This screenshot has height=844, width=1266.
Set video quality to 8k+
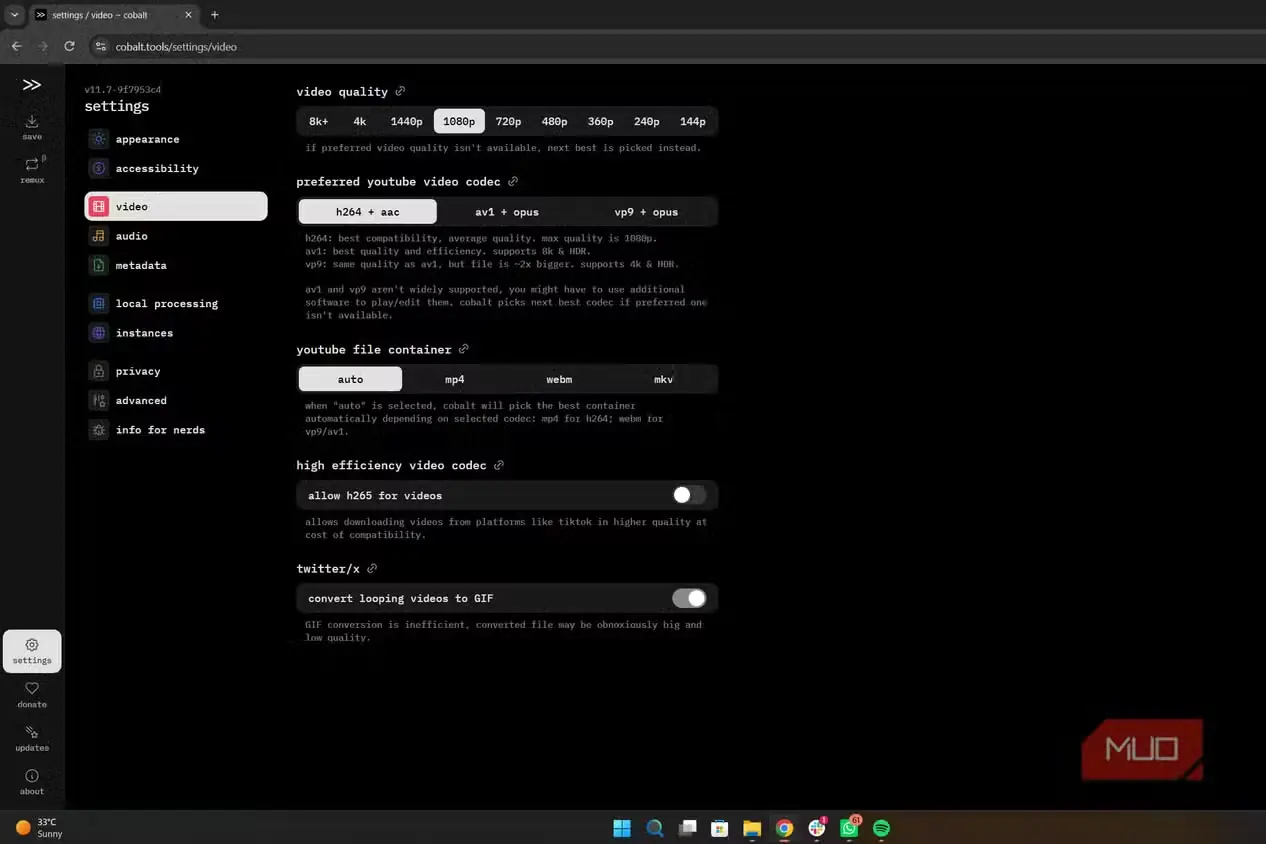point(318,121)
